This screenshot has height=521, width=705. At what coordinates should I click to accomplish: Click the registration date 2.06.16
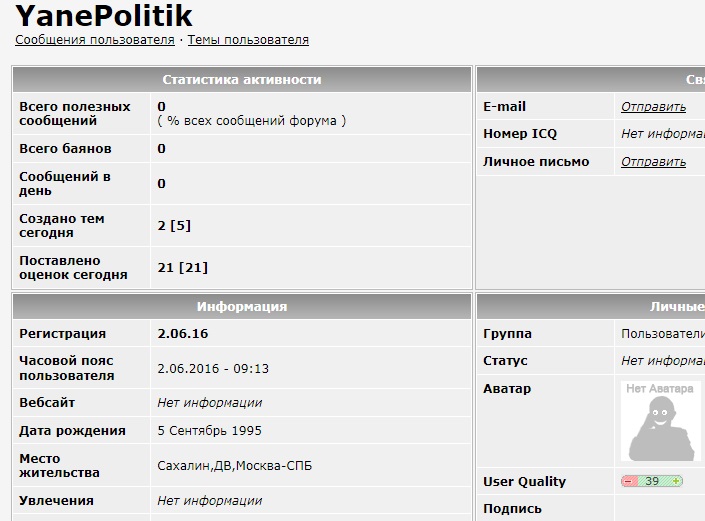click(183, 334)
